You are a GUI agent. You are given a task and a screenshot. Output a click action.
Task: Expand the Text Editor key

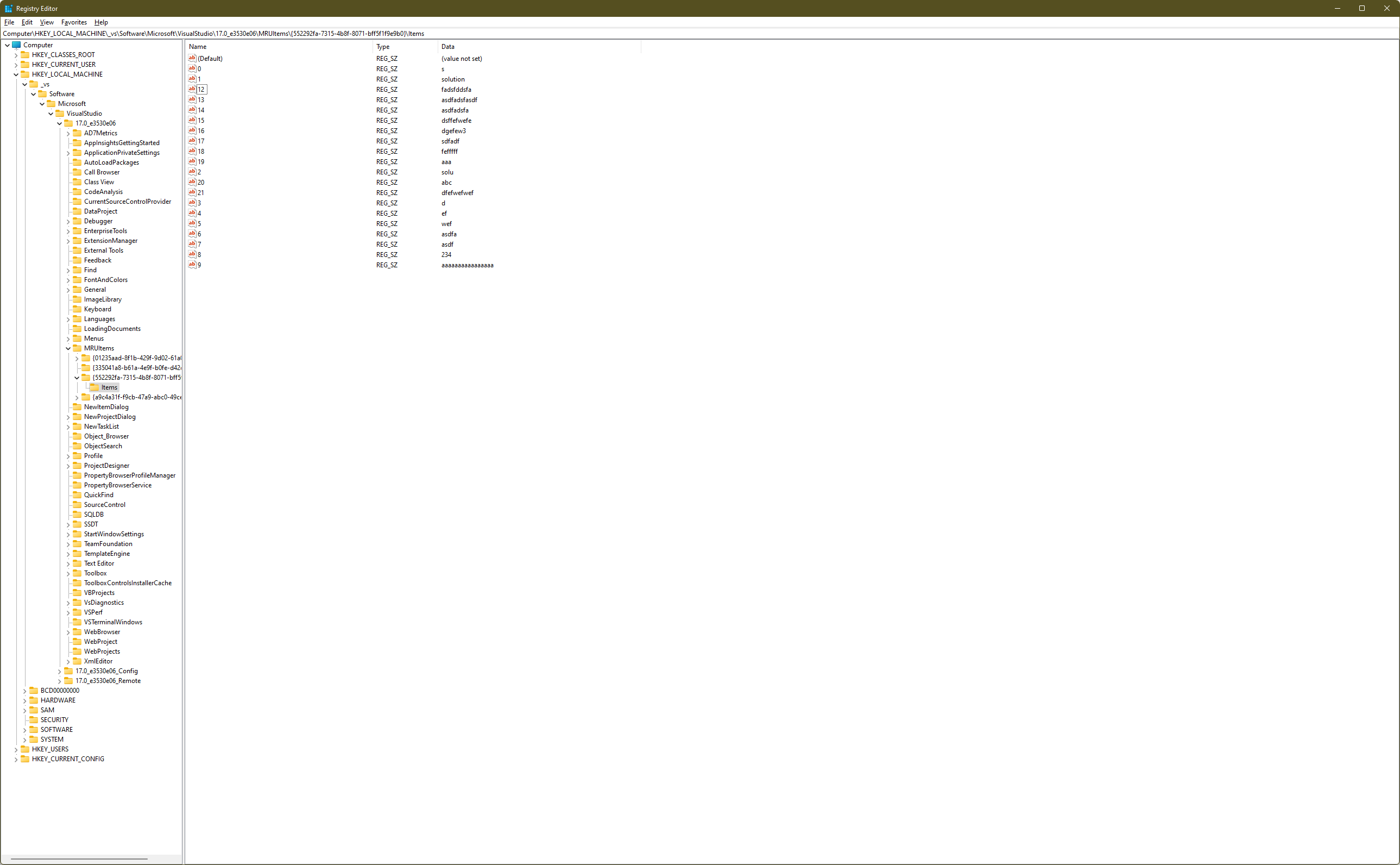(68, 563)
